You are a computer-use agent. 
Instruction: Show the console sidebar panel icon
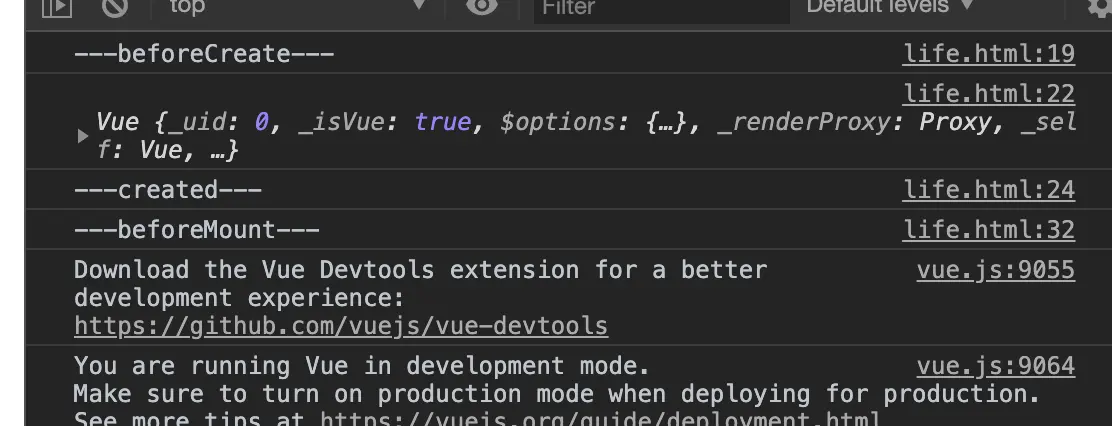click(x=57, y=6)
